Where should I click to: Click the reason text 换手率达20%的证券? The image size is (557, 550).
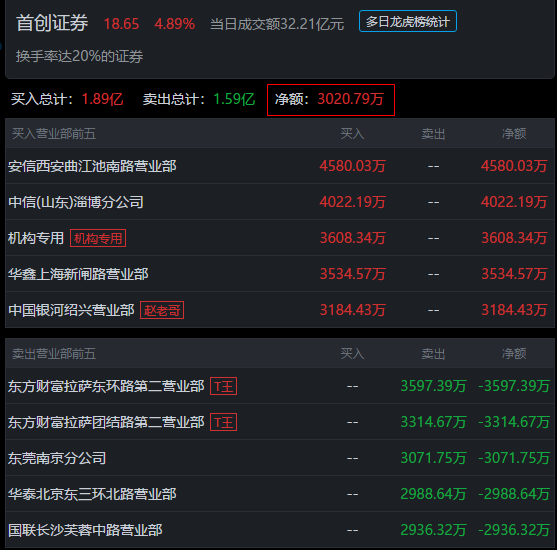[x=79, y=56]
